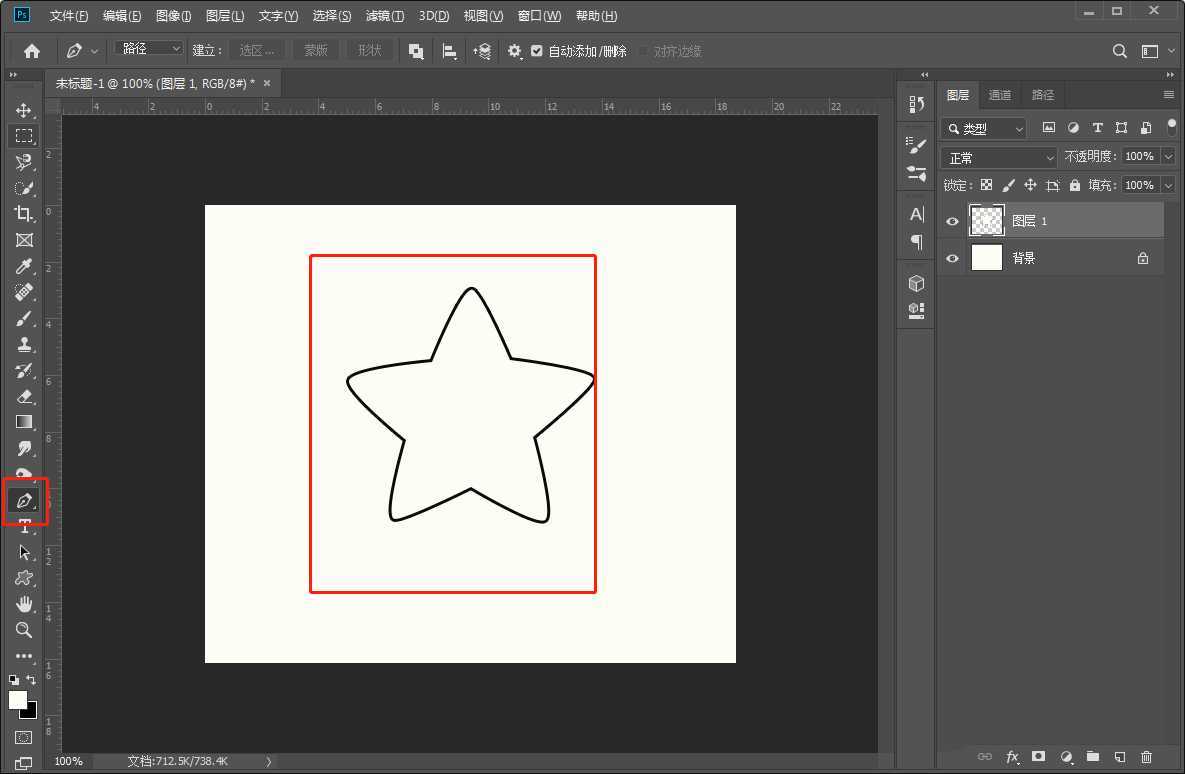Expand the 不透明度 opacity dropdown arrow

coord(1168,157)
